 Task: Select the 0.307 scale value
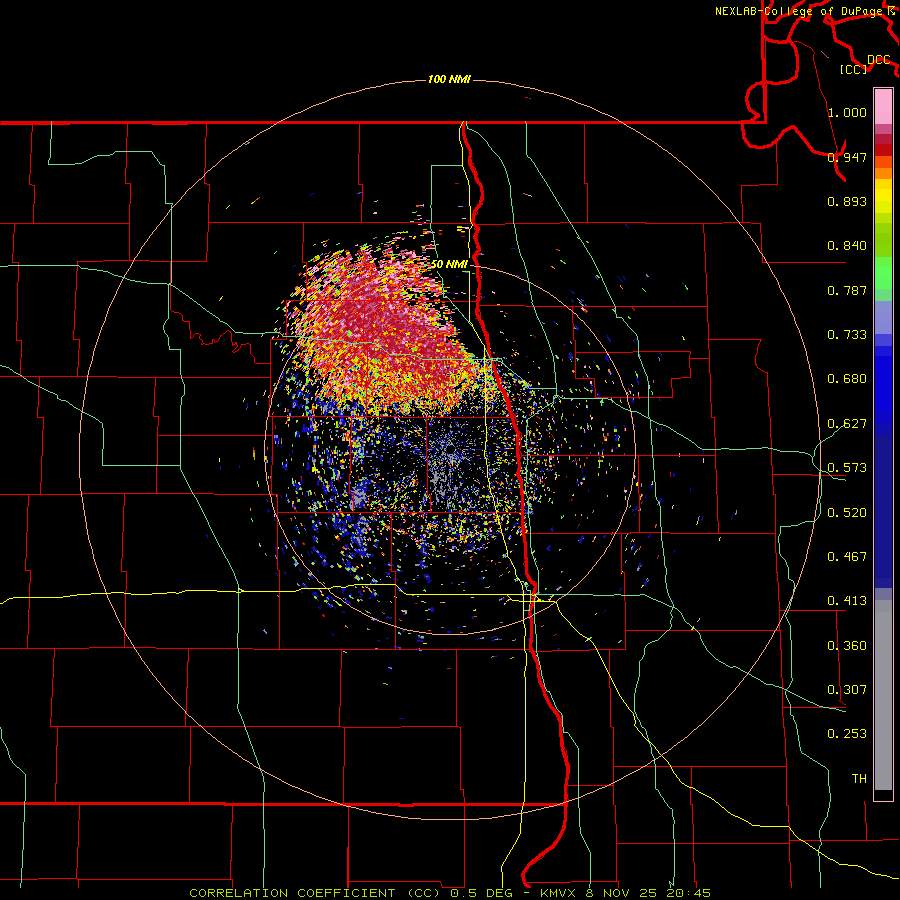[x=847, y=690]
